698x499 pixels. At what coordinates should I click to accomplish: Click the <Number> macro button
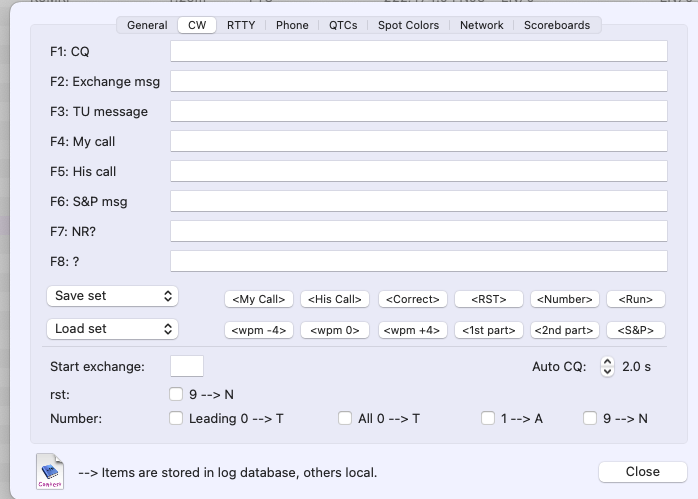point(565,299)
